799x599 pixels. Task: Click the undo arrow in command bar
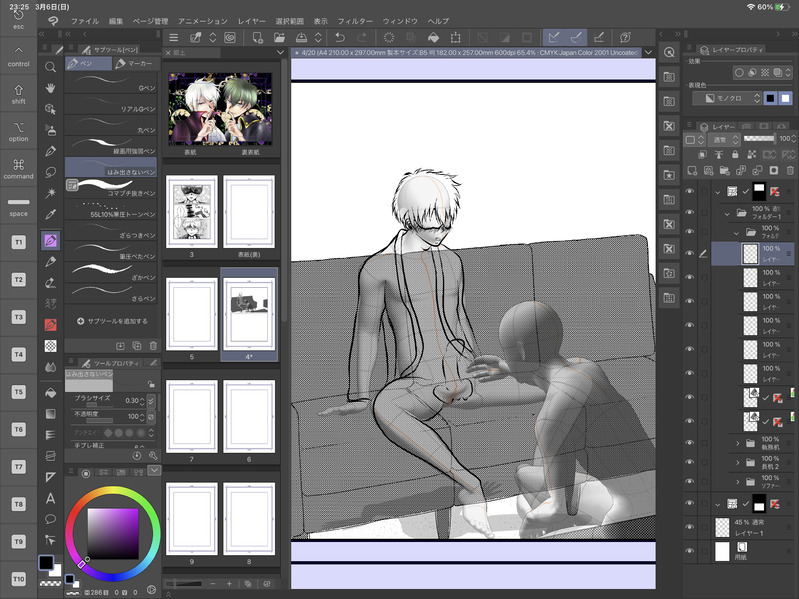click(x=340, y=37)
